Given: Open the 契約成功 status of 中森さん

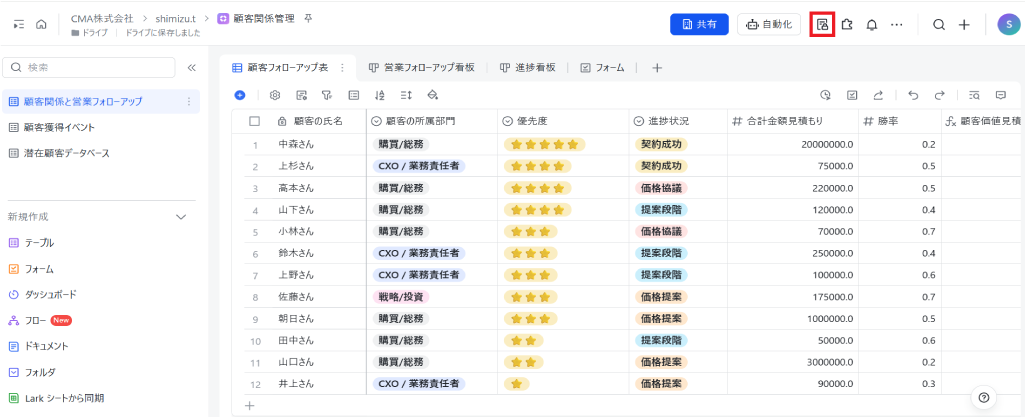Looking at the screenshot, I should click(661, 144).
